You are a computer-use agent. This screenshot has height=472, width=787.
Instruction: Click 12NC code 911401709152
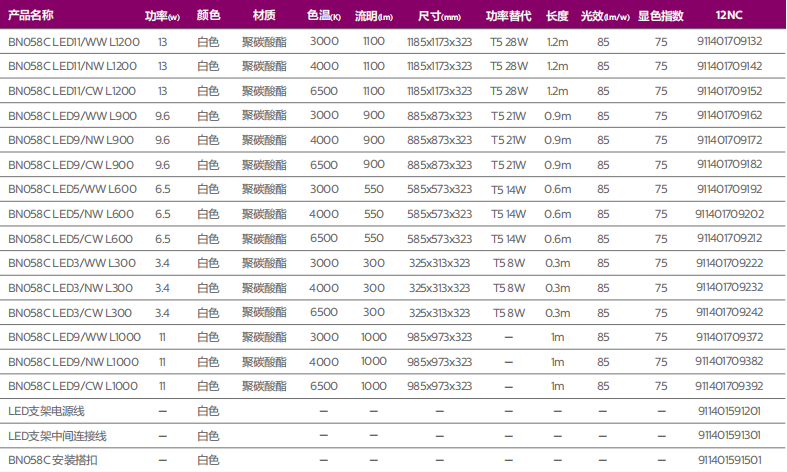[x=729, y=91]
